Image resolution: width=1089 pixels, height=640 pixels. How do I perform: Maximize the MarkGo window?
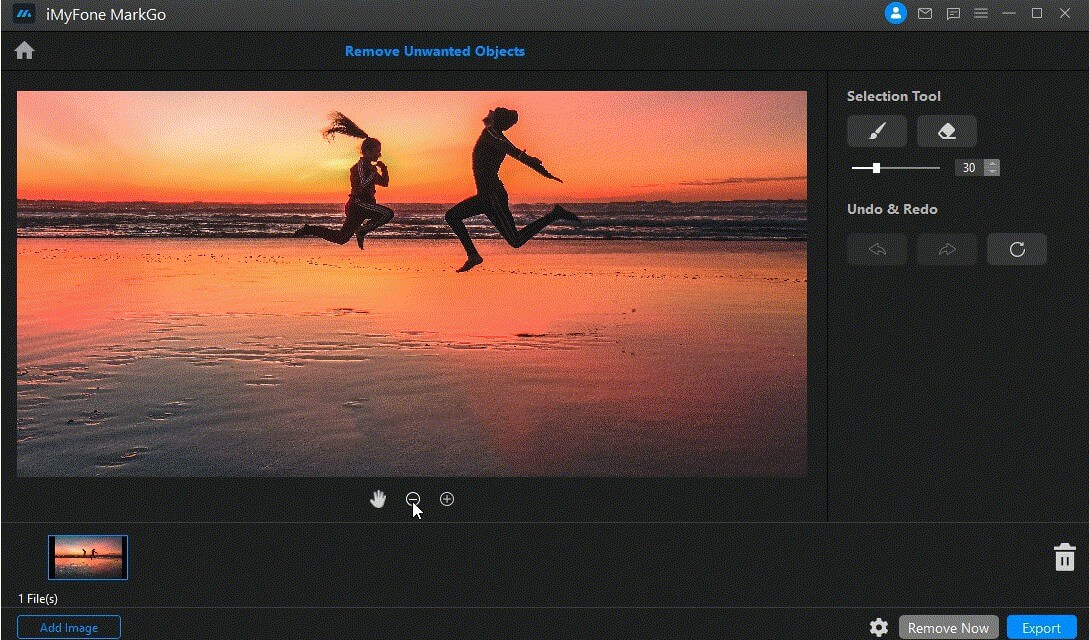pyautogui.click(x=1036, y=13)
